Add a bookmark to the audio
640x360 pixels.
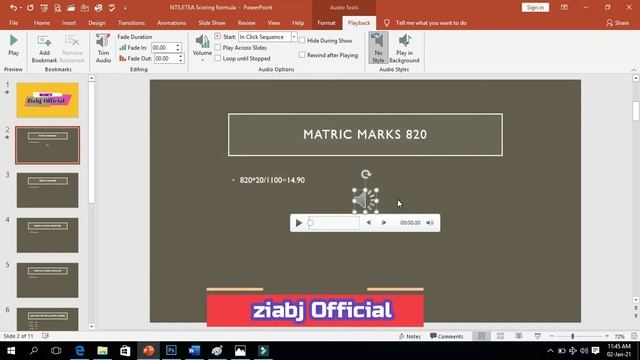click(44, 49)
